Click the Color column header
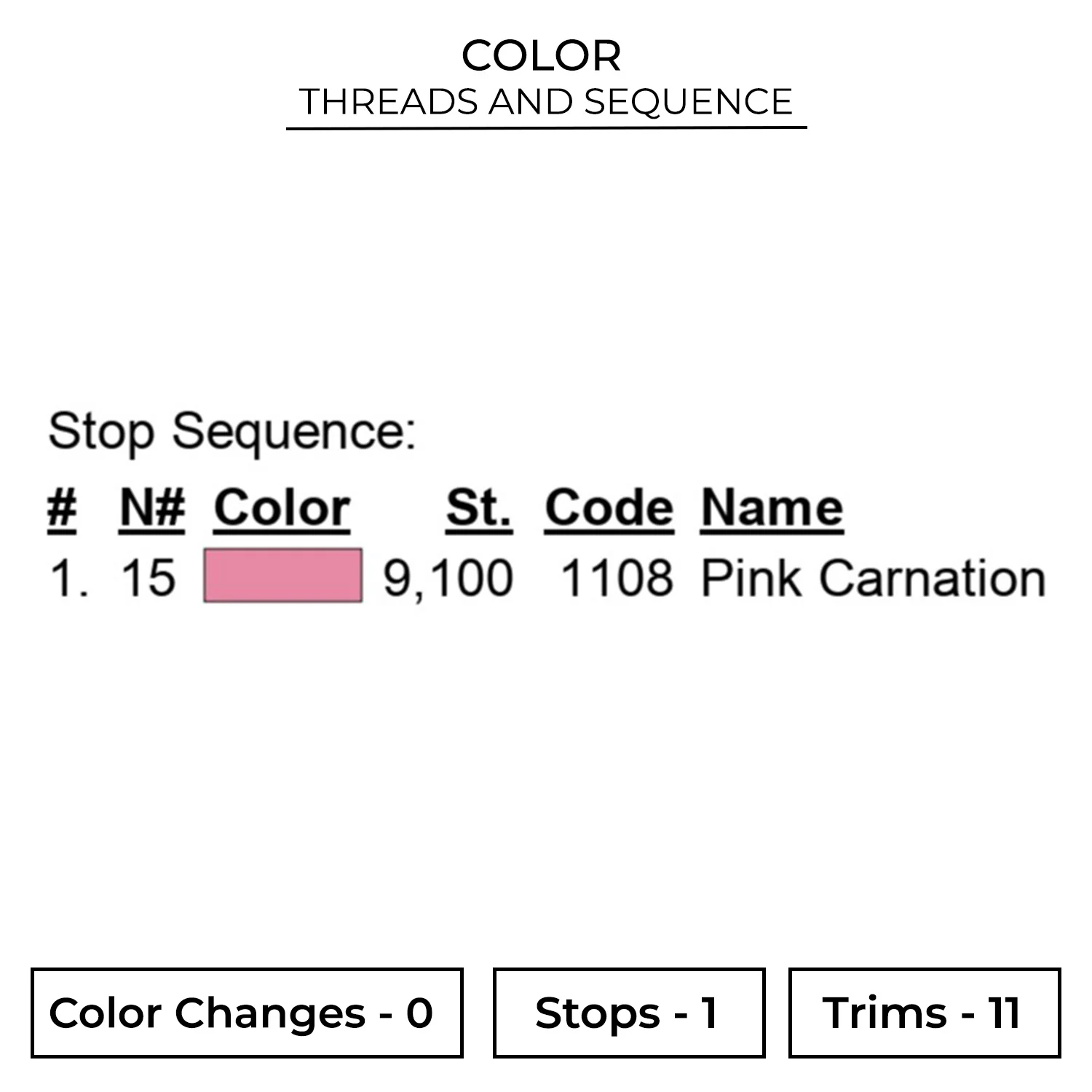Viewport: 1092px width, 1092px height. [282, 507]
